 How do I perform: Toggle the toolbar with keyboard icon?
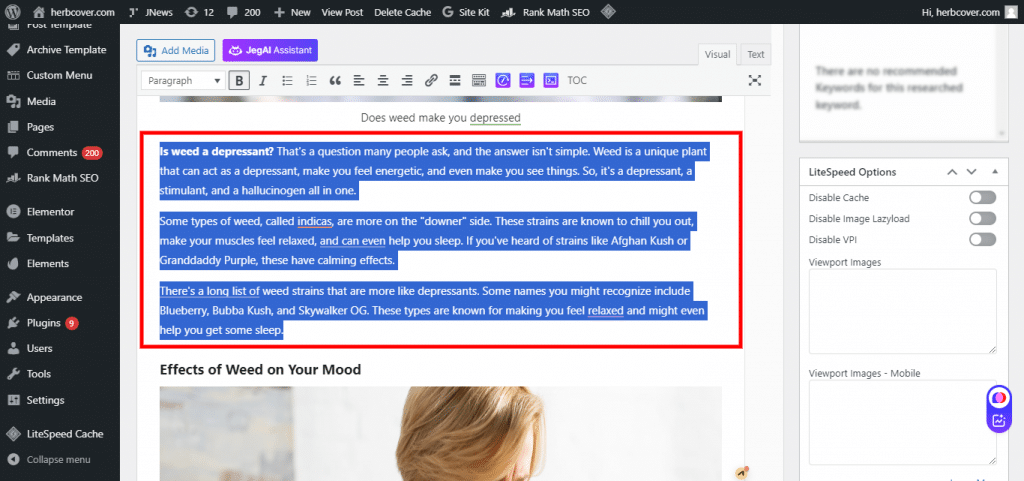click(479, 81)
